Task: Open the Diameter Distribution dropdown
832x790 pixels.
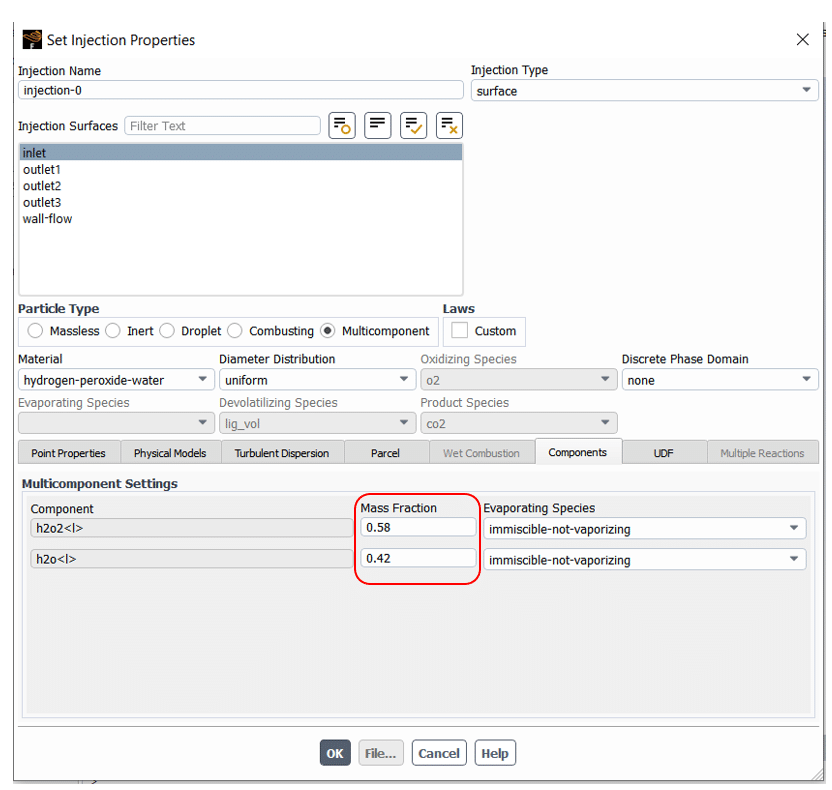Action: pyautogui.click(x=316, y=380)
